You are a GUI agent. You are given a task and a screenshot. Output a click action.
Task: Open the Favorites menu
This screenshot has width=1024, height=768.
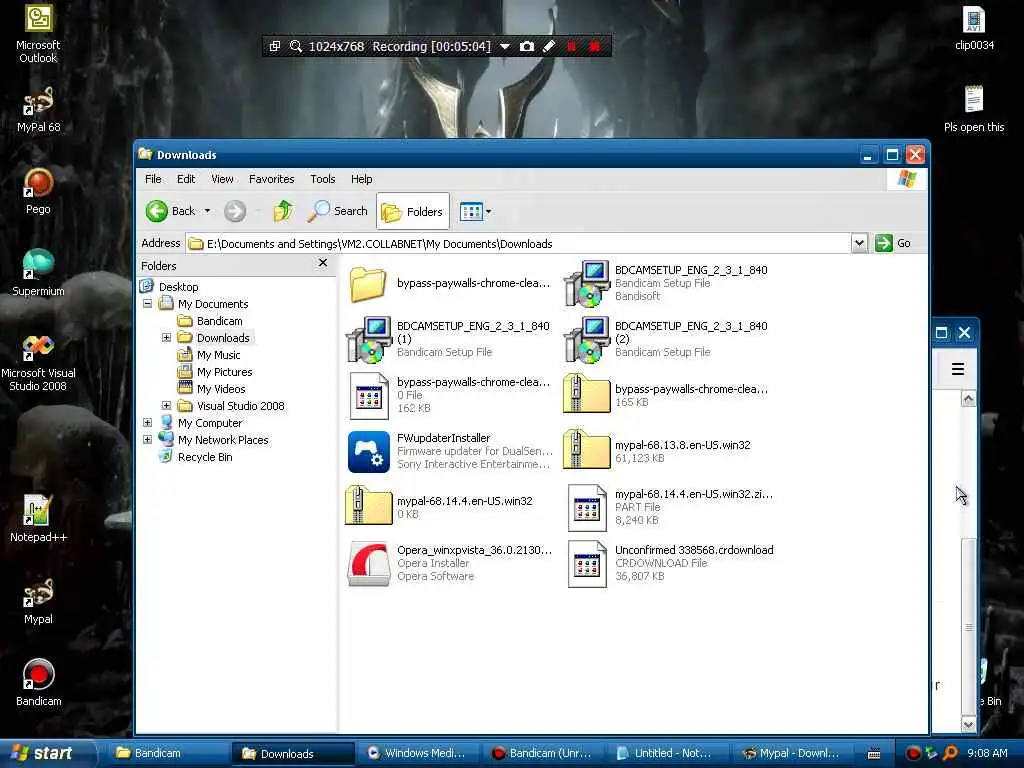tap(272, 179)
